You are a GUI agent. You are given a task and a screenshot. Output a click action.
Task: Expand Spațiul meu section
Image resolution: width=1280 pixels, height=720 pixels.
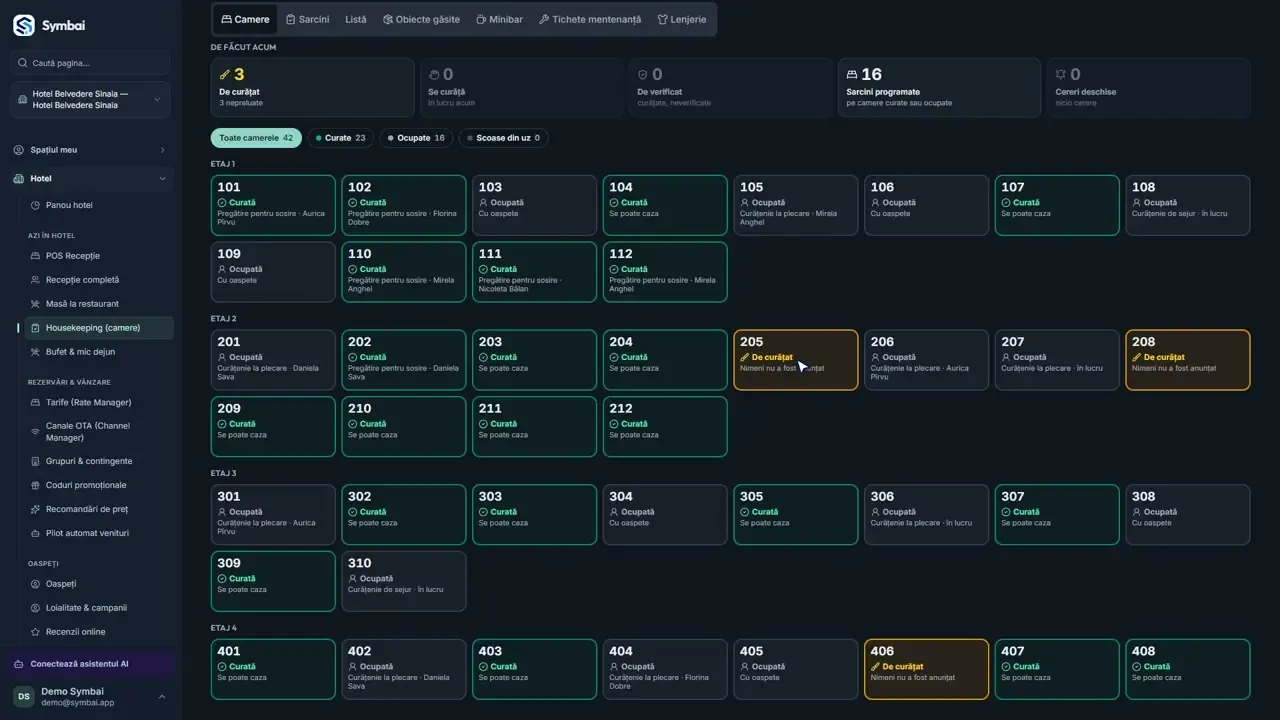(x=90, y=150)
